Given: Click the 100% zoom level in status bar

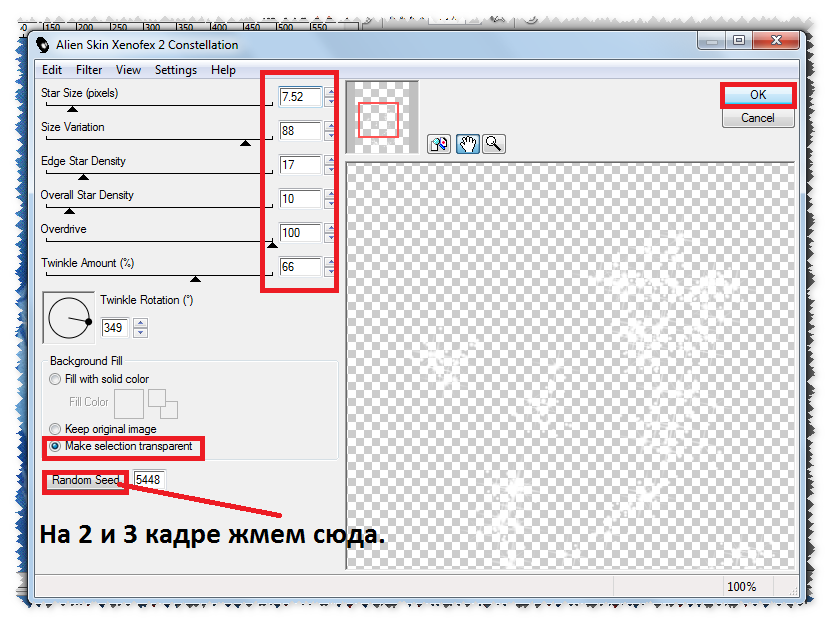Looking at the screenshot, I should point(741,587).
